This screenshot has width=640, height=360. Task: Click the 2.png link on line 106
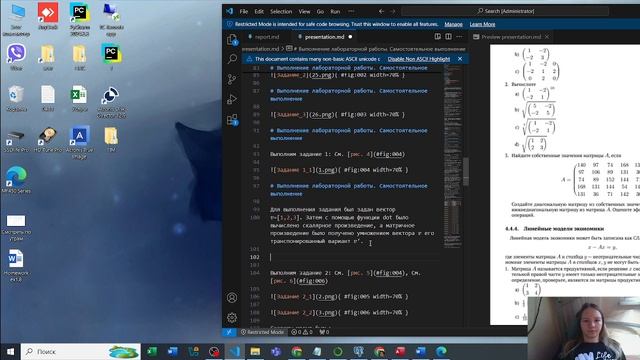327,296
